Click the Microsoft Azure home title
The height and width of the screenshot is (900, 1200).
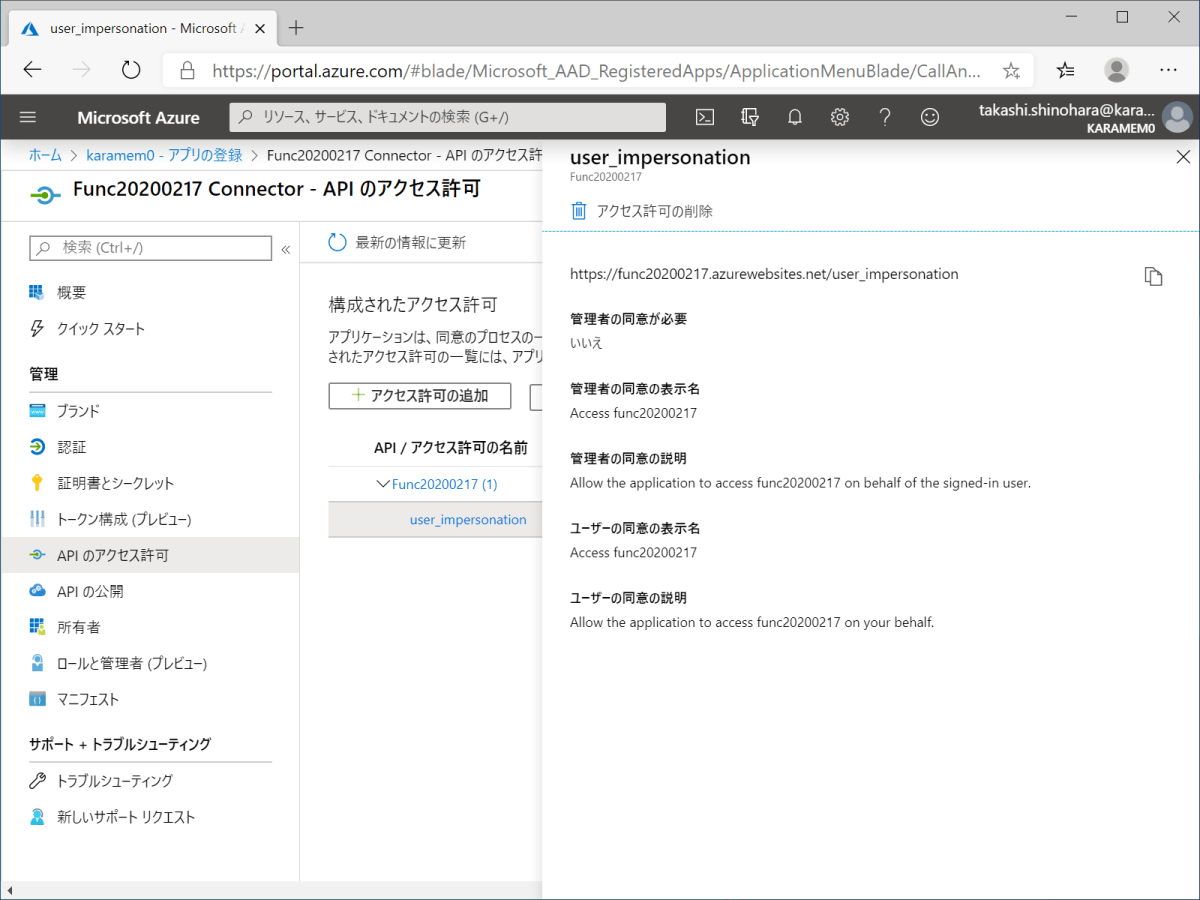(x=138, y=117)
